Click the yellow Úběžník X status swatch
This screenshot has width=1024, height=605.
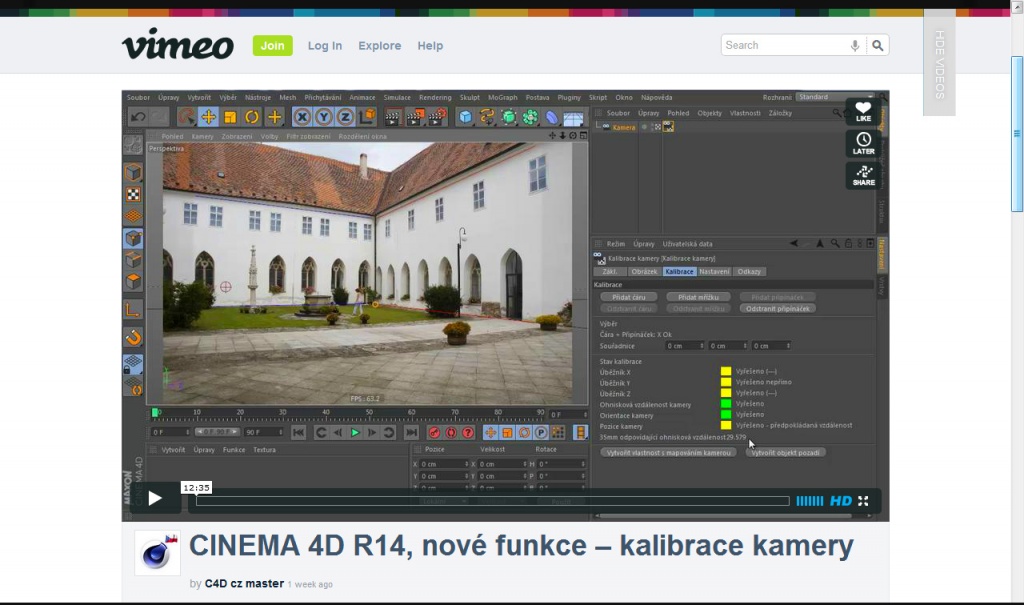point(726,372)
